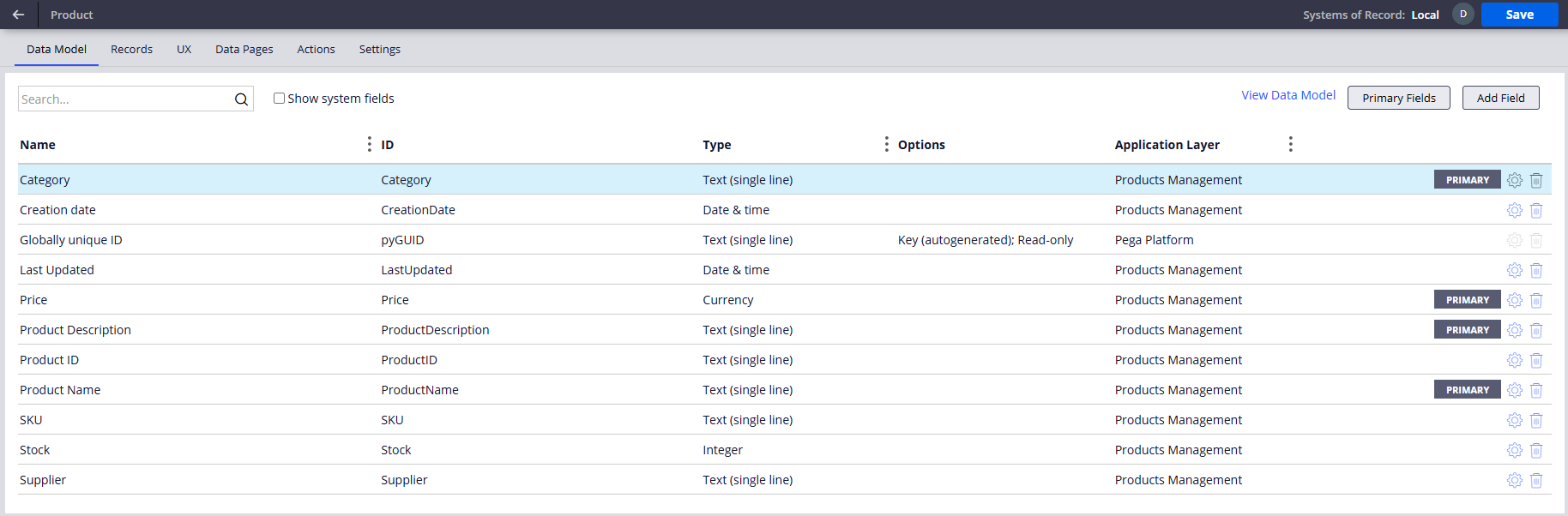Viewport: 1568px width, 516px height.
Task: Delete the Supplier field
Action: [1536, 480]
